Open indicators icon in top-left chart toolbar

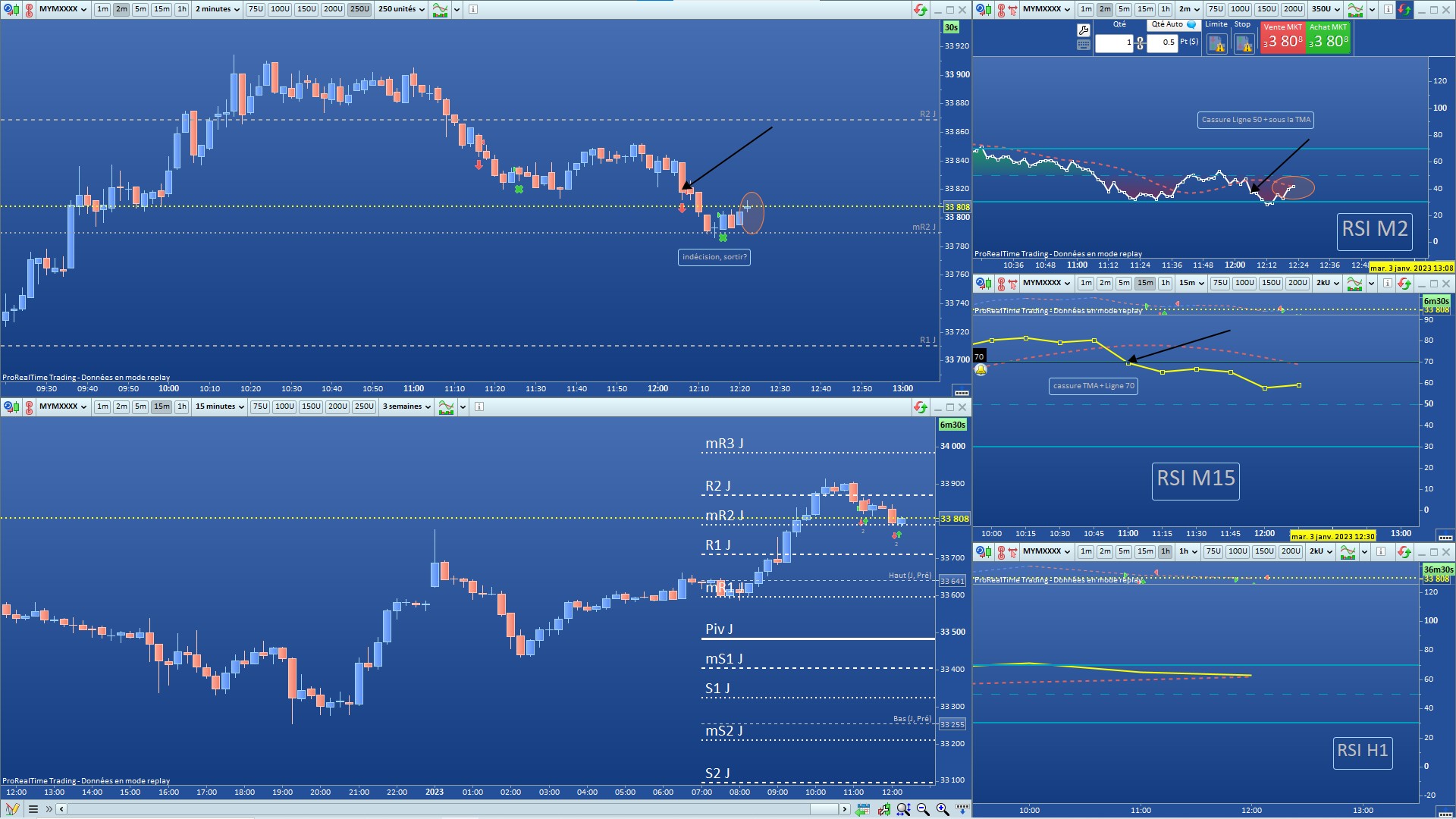(x=440, y=9)
